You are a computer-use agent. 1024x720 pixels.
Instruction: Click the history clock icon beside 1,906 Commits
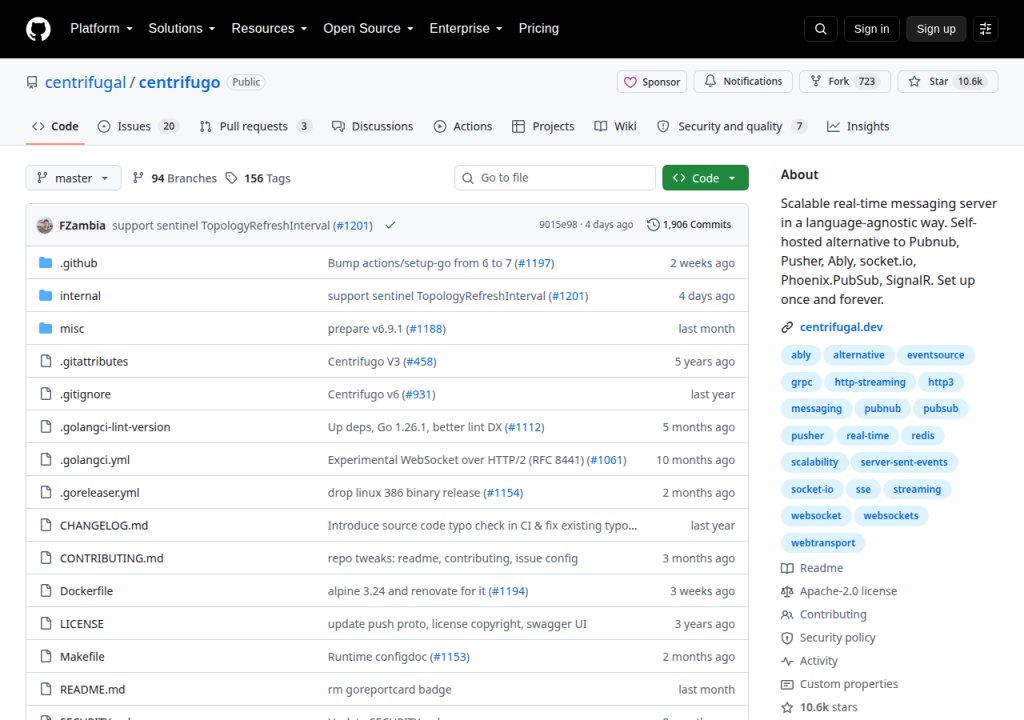(653, 225)
